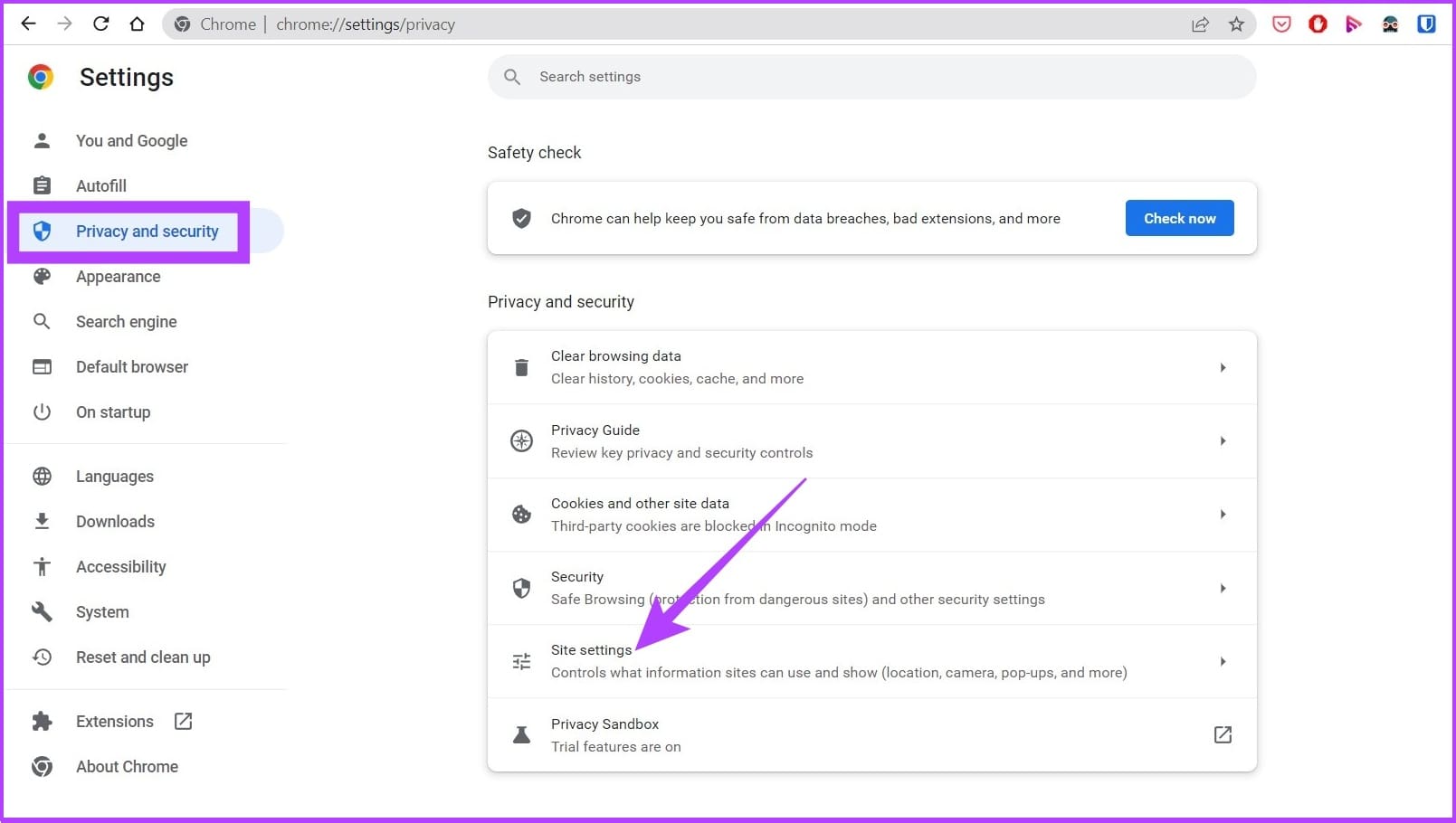
Task: Click the sliders icon for Site settings
Action: pyautogui.click(x=522, y=661)
